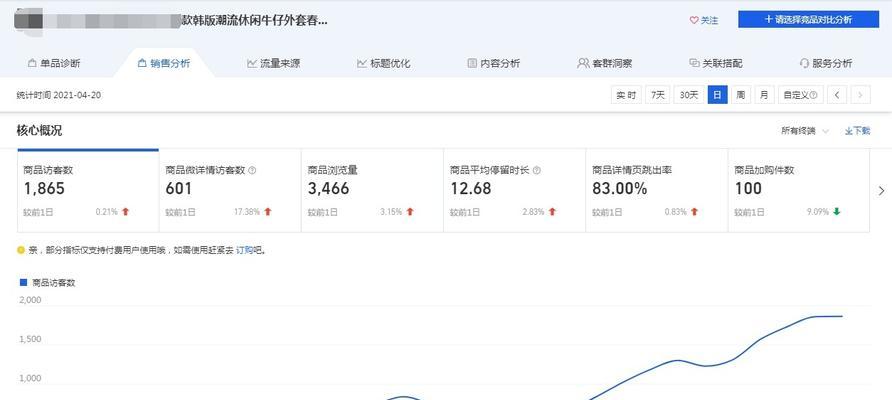Select the 商品微详情访客数 metric card
Viewport: 892px width, 400px height.
click(x=230, y=191)
